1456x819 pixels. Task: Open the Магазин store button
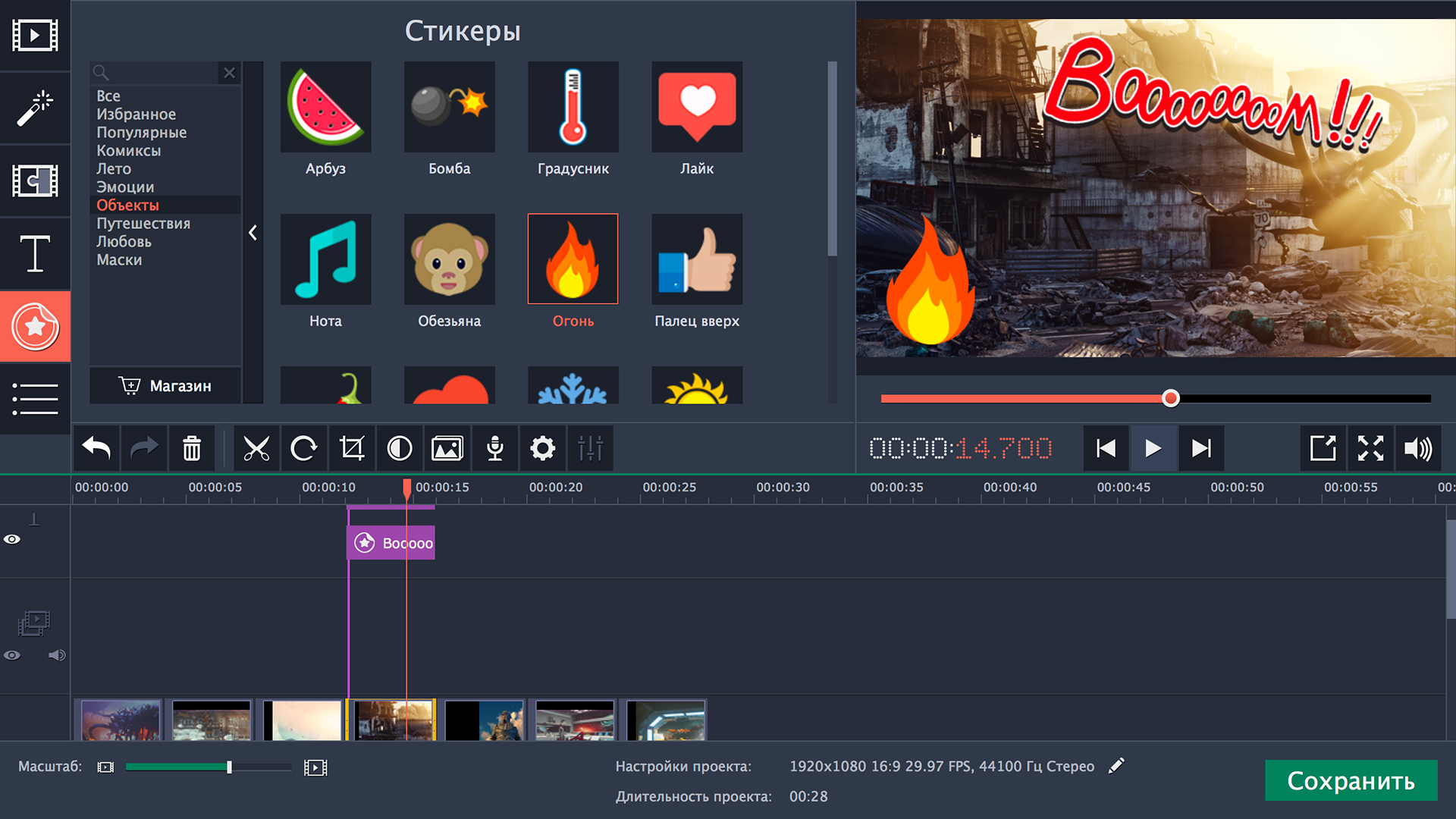pos(165,386)
